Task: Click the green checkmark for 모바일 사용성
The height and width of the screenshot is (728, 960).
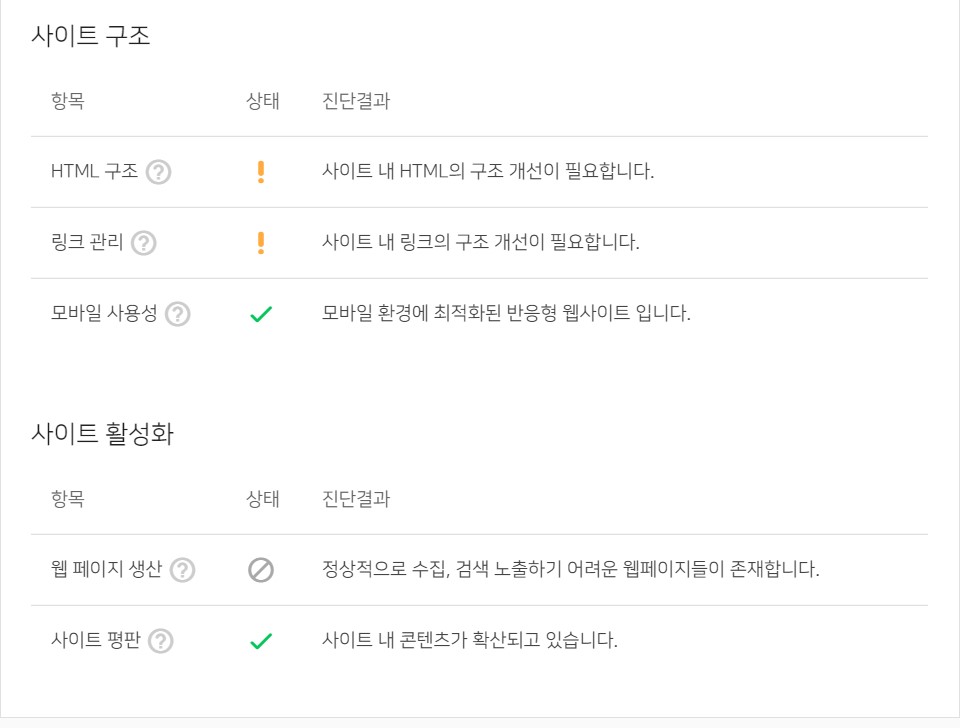Action: [260, 314]
